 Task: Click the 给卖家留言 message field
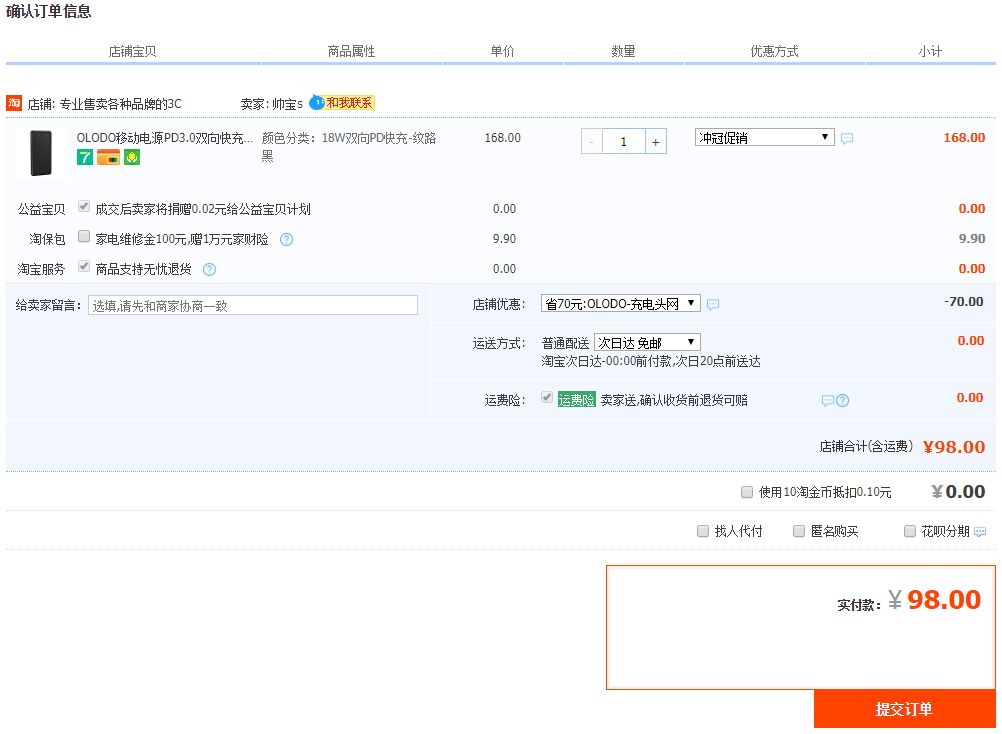(x=253, y=305)
